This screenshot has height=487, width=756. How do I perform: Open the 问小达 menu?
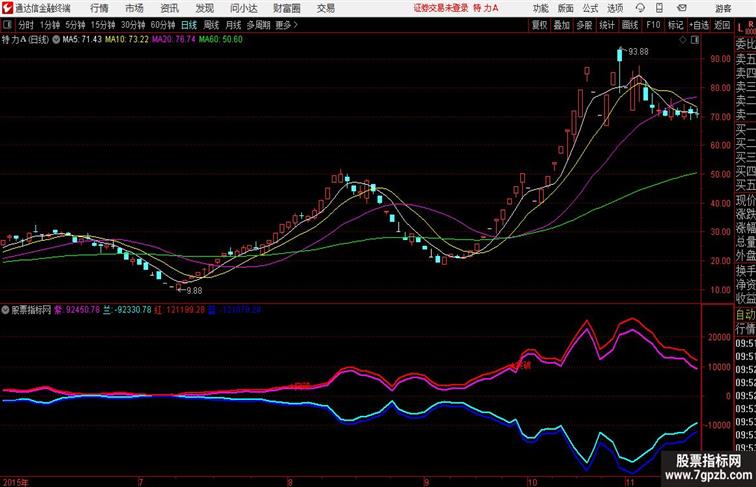coord(243,8)
